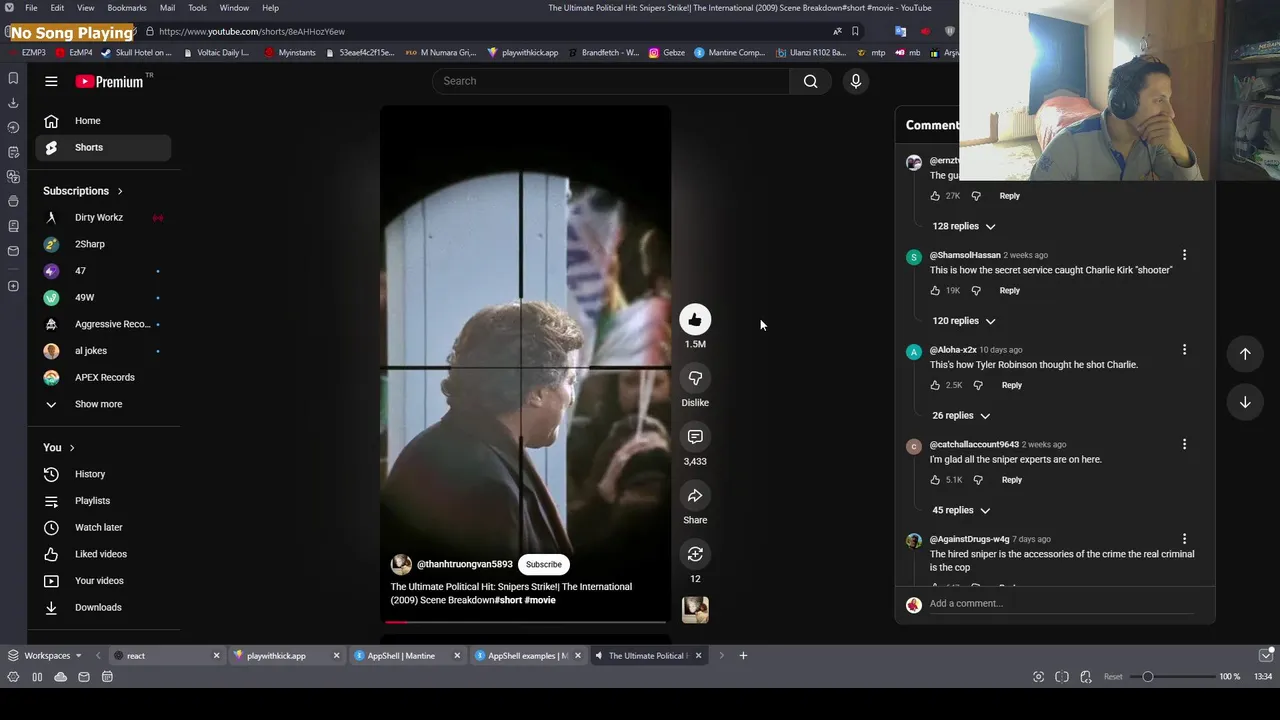This screenshot has height=720, width=1280.
Task: Like the @Aloha-x2x comment
Action: click(x=935, y=385)
